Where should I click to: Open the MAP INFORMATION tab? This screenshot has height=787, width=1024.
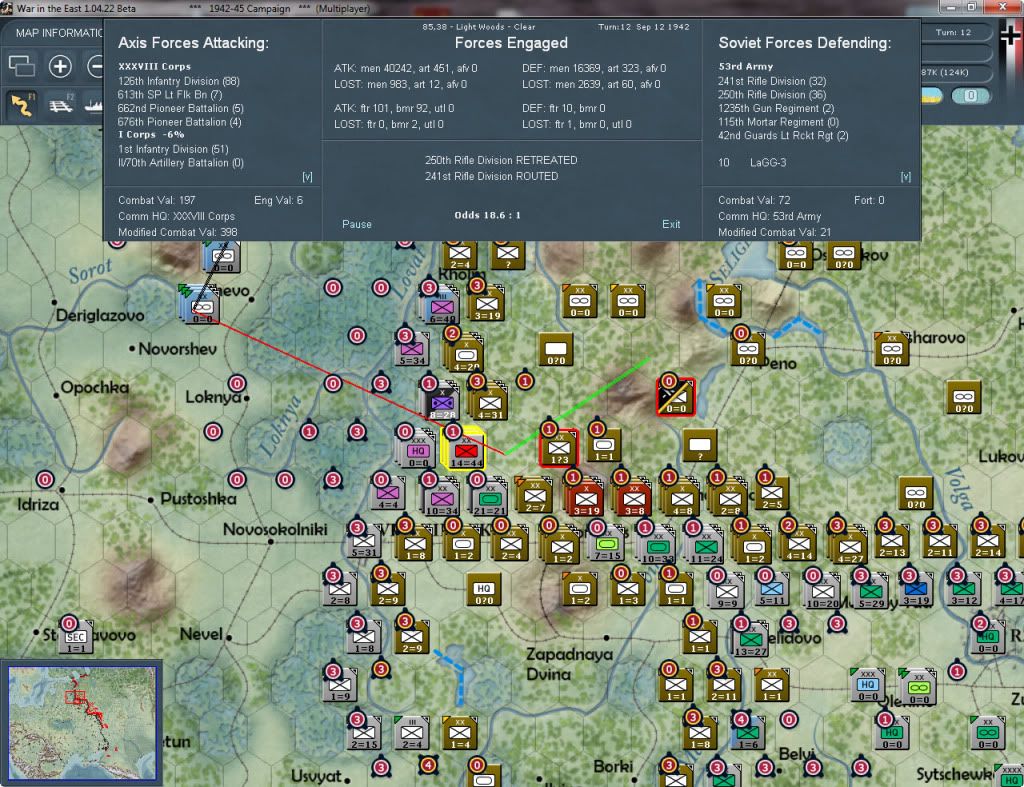point(59,33)
